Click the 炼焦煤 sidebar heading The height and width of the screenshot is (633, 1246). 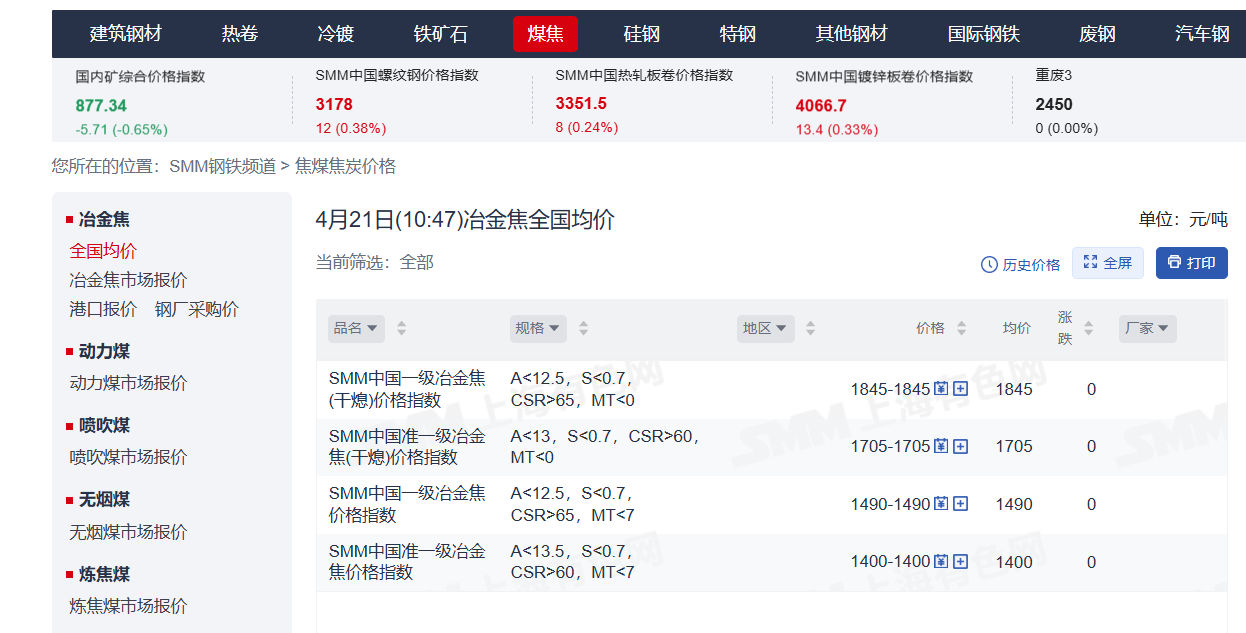(x=104, y=574)
